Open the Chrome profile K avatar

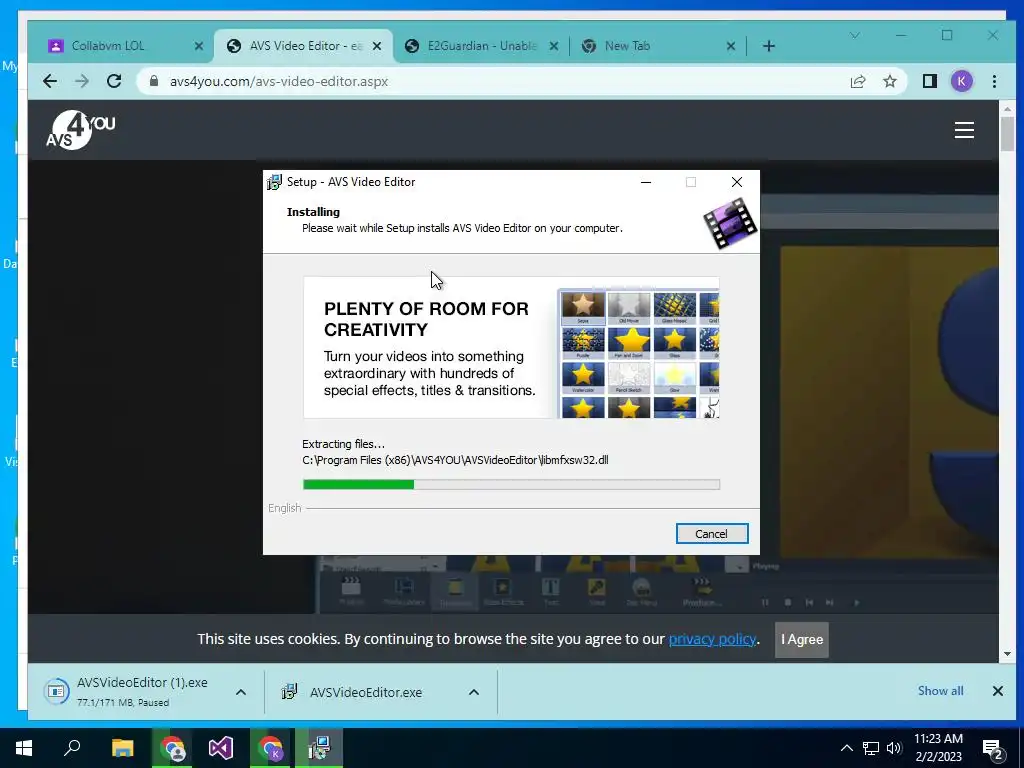pyautogui.click(x=961, y=81)
